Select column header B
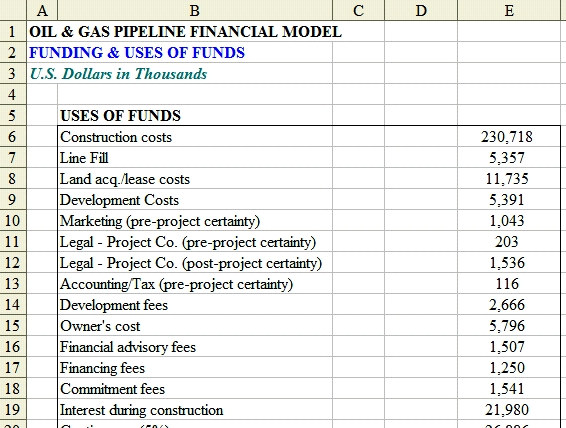 (x=195, y=10)
